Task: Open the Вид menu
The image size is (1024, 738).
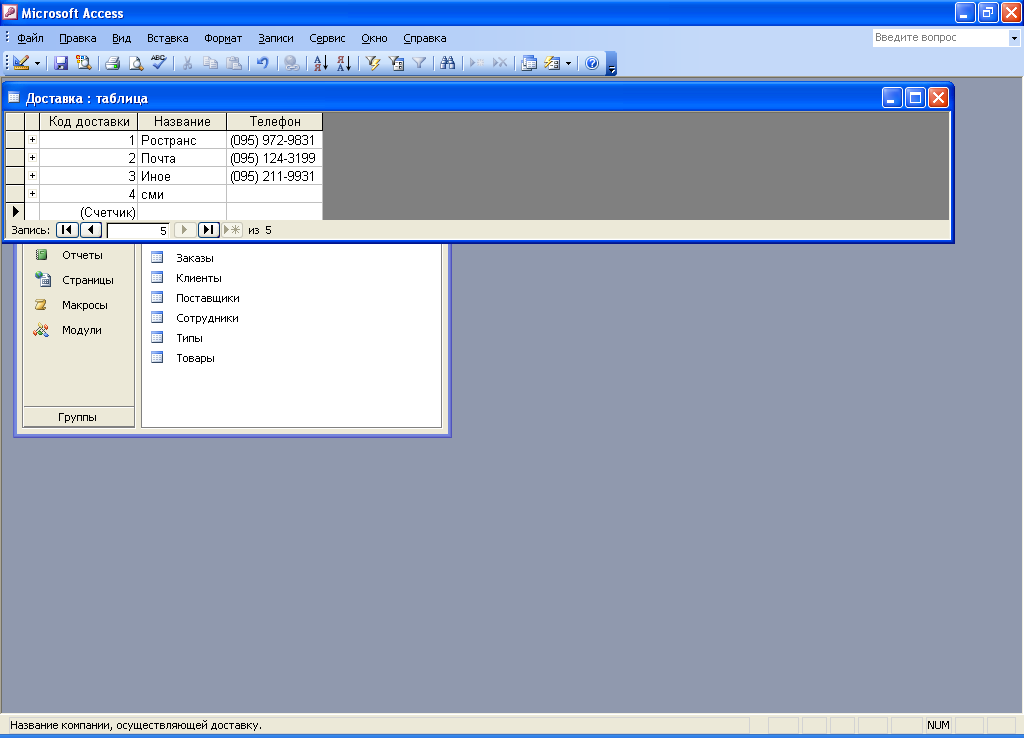Action: (x=121, y=38)
